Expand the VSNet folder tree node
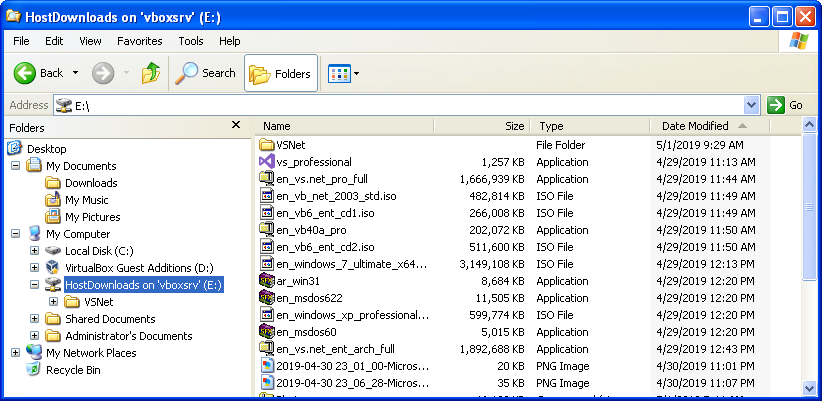This screenshot has width=822, height=401. [53, 302]
